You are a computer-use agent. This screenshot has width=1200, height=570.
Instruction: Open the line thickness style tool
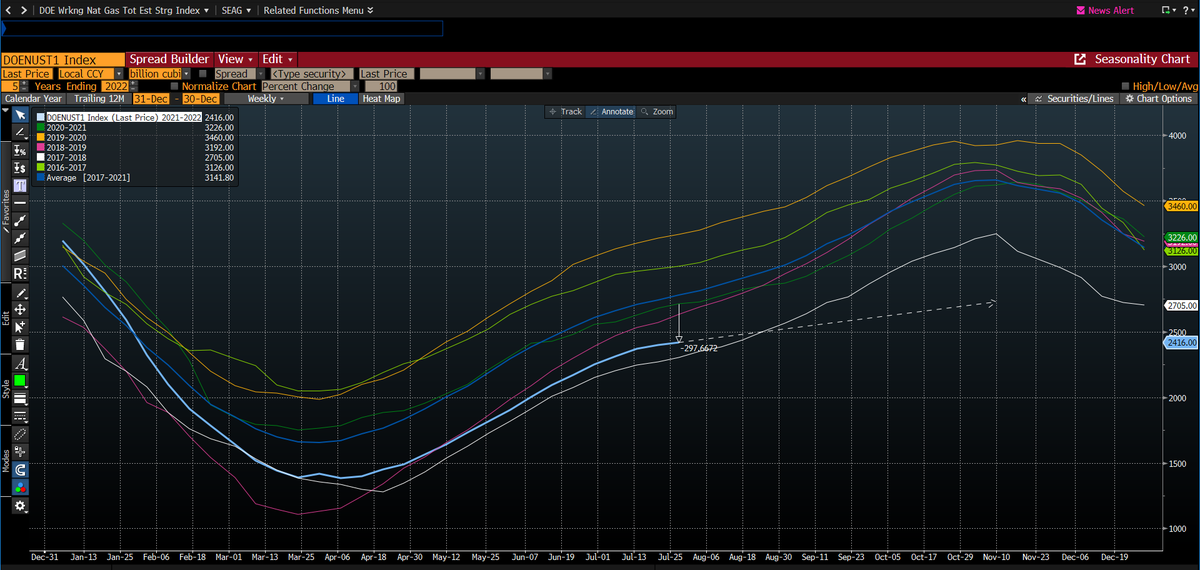coord(20,398)
